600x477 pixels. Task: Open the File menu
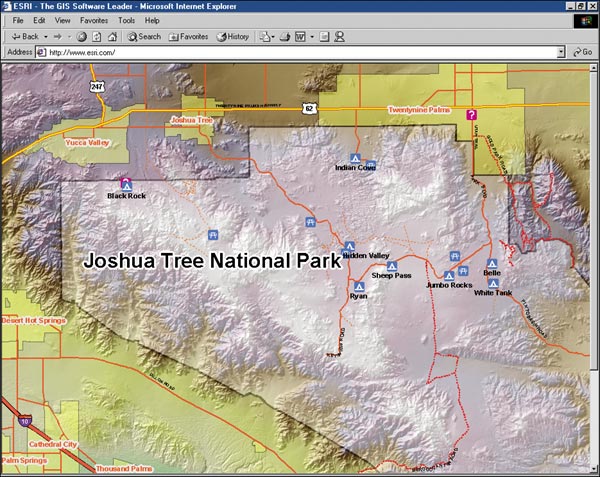pos(18,21)
